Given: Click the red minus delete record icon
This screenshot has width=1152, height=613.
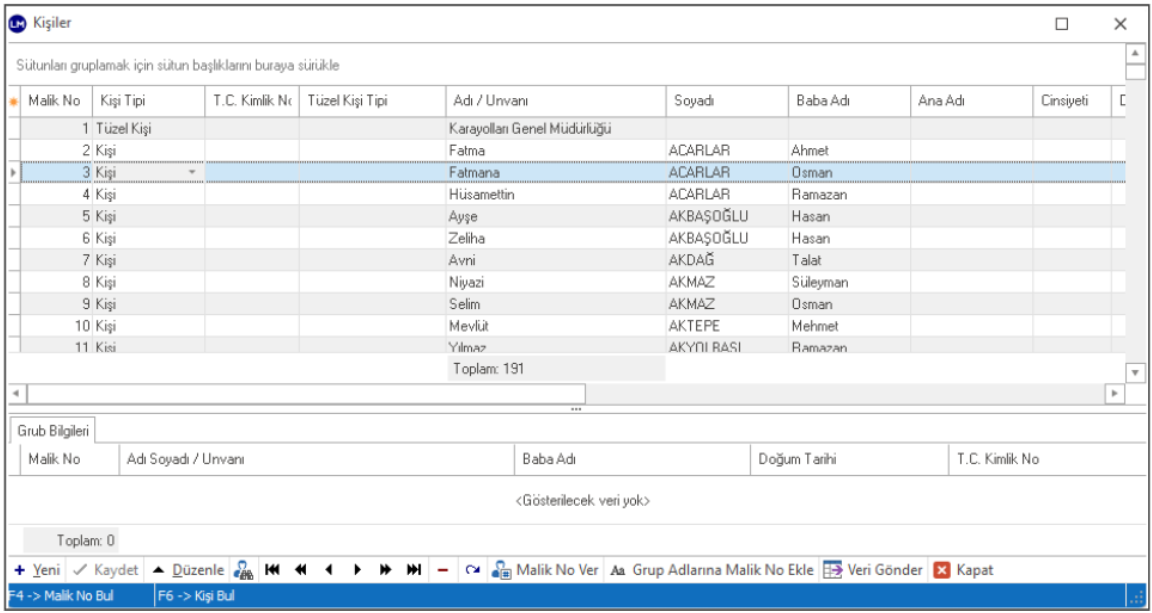Looking at the screenshot, I should [442, 570].
